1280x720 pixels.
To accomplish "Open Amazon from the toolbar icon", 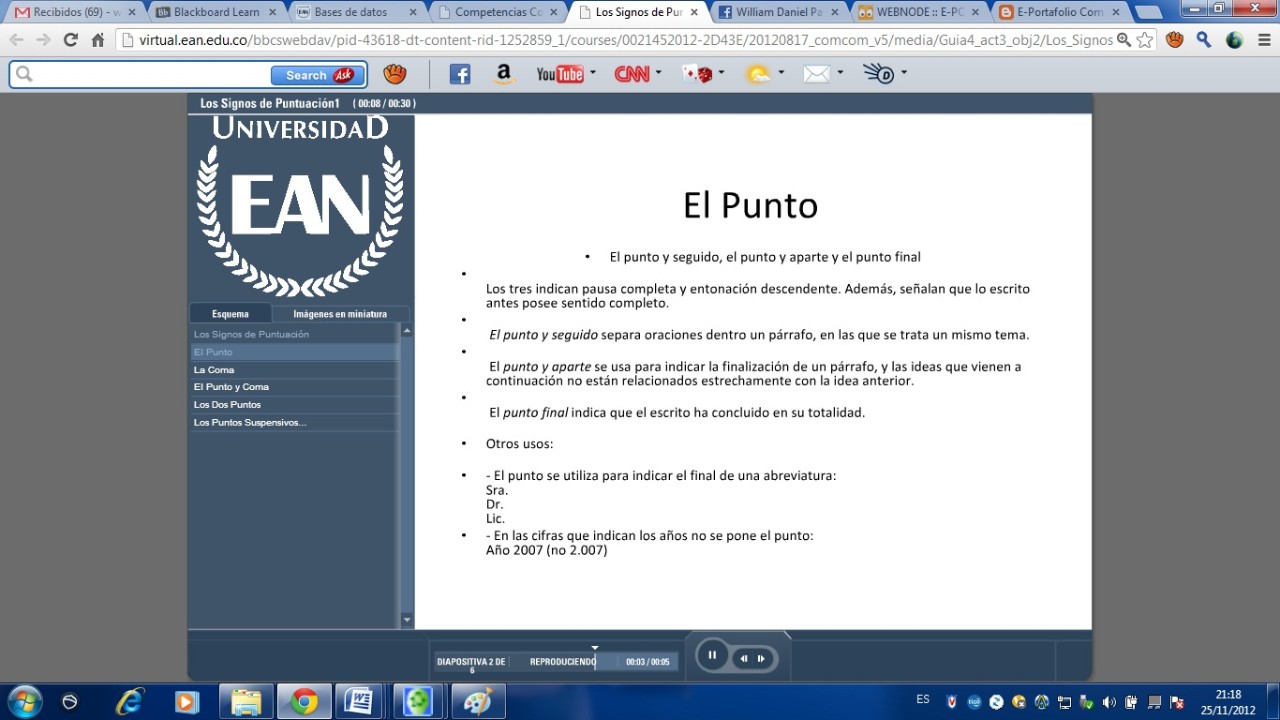I will point(503,75).
